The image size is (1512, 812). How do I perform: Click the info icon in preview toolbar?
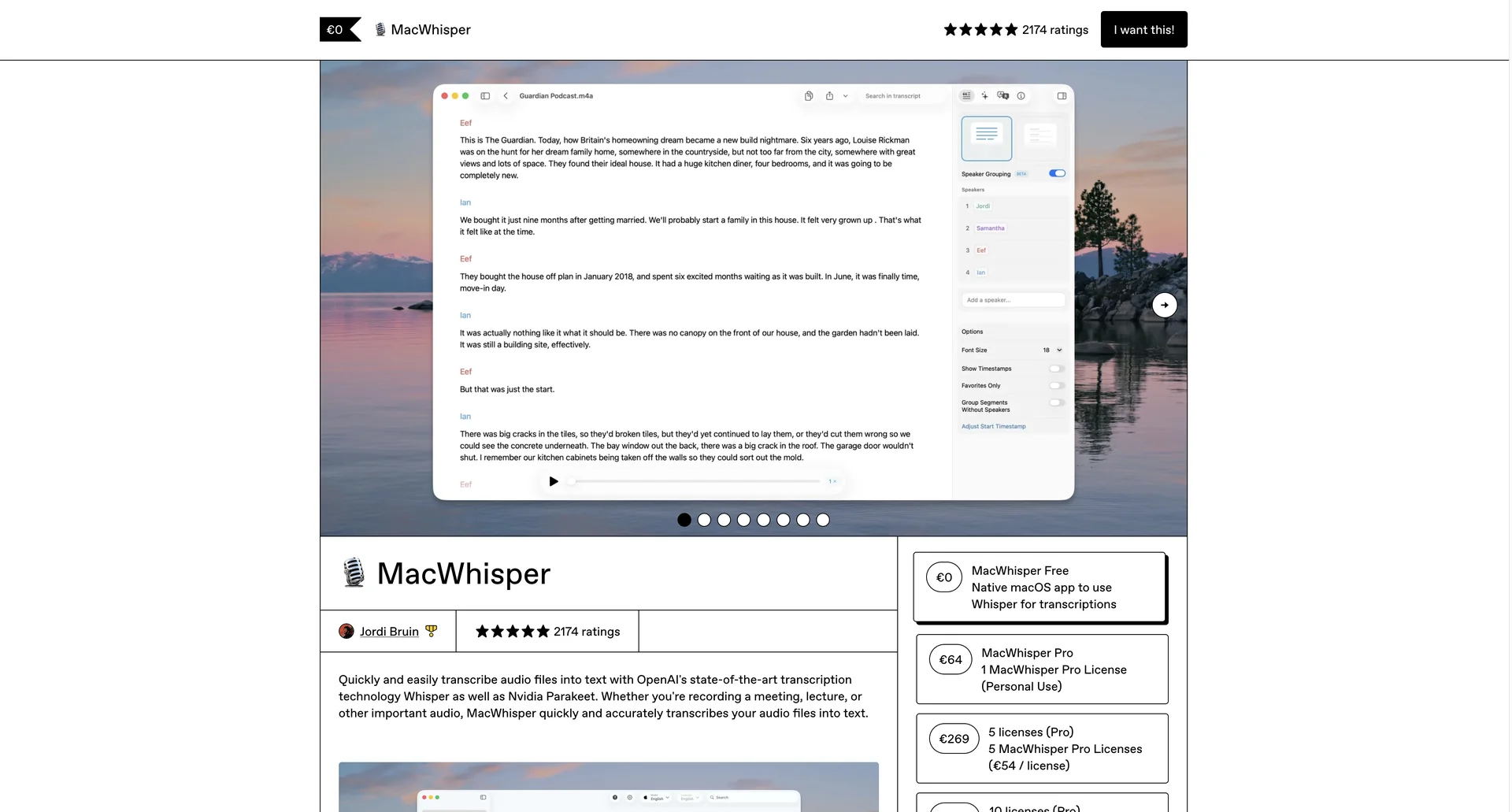click(1021, 96)
